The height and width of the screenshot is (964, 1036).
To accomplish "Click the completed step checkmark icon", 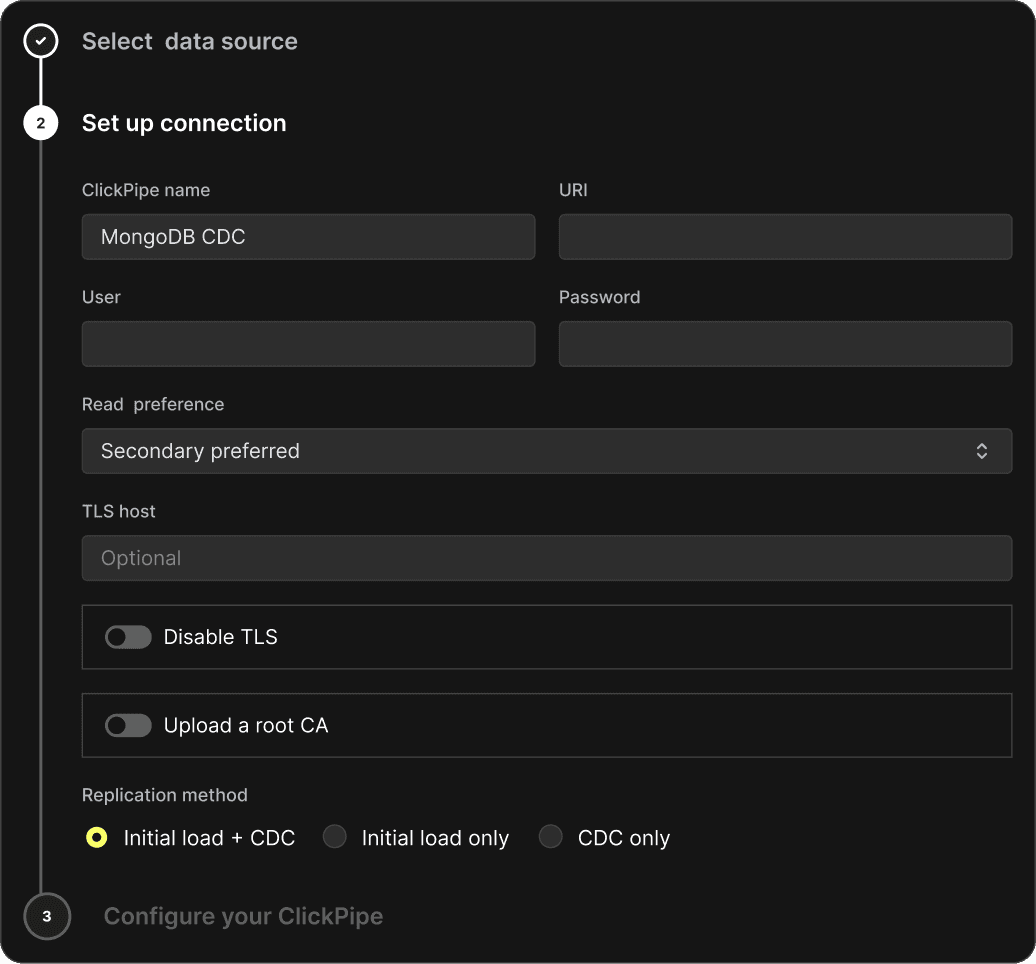I will [41, 41].
